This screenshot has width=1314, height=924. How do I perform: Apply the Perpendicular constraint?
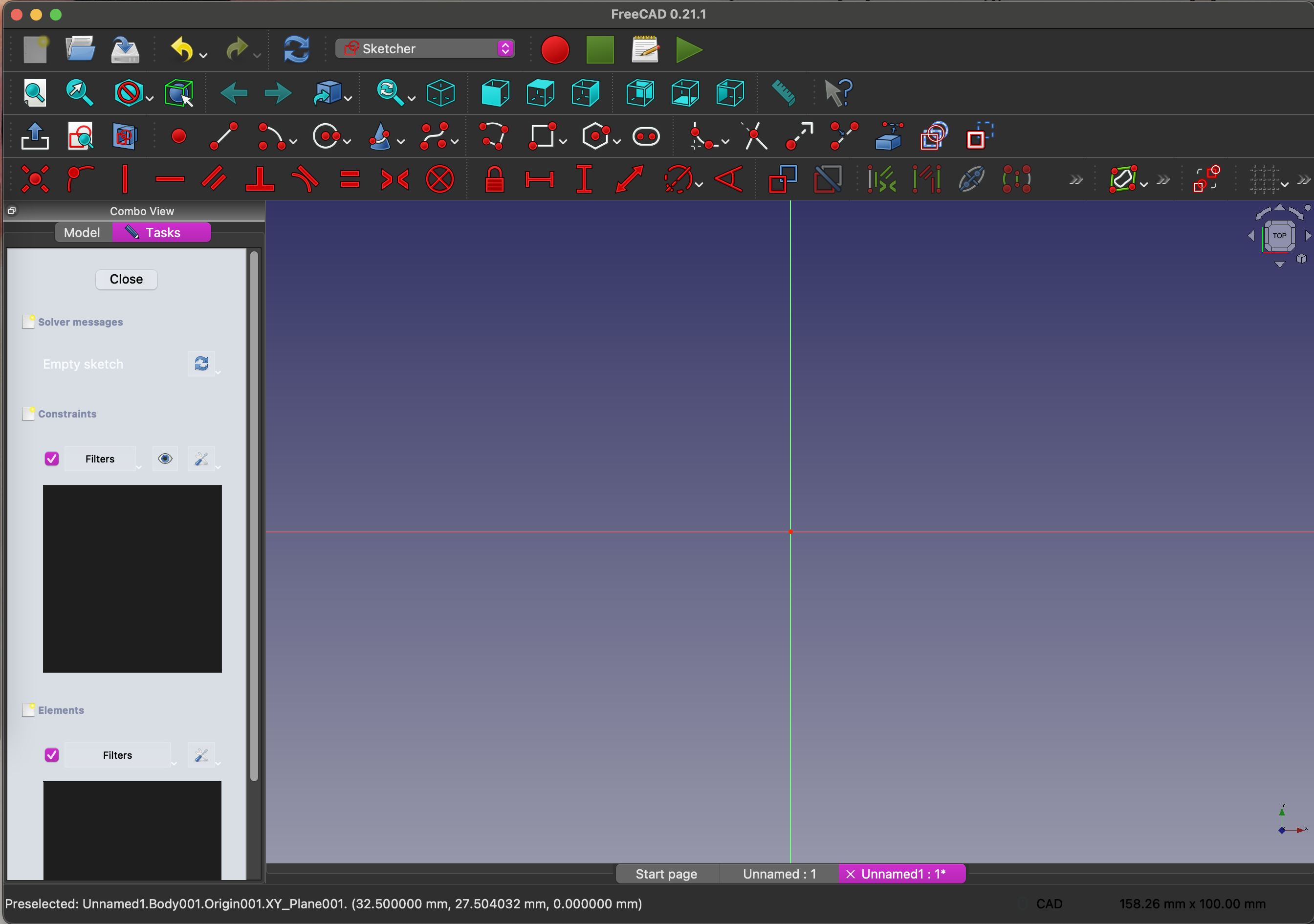tap(260, 179)
